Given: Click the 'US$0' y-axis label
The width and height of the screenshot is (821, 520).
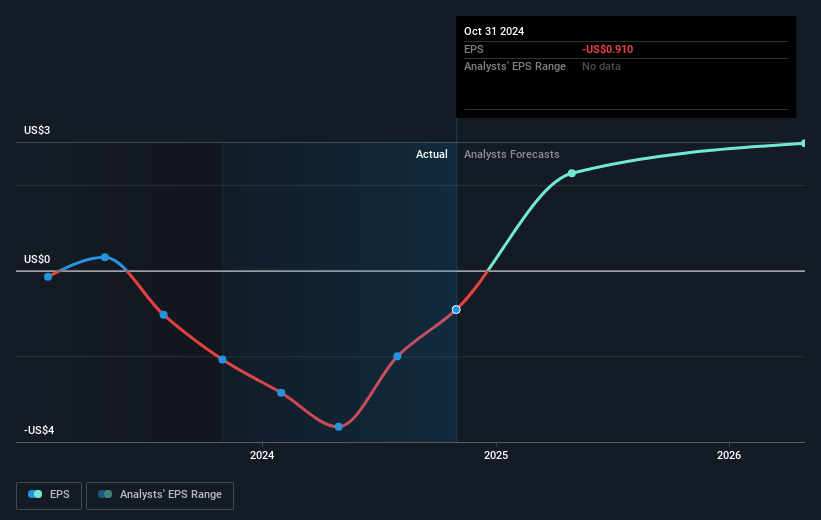Looking at the screenshot, I should coord(37,259).
